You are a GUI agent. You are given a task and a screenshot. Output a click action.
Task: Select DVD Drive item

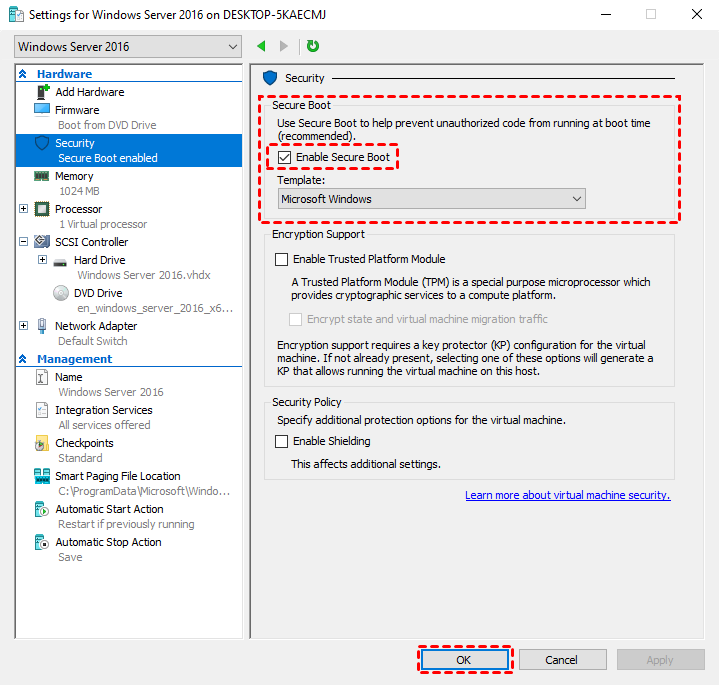[98, 293]
